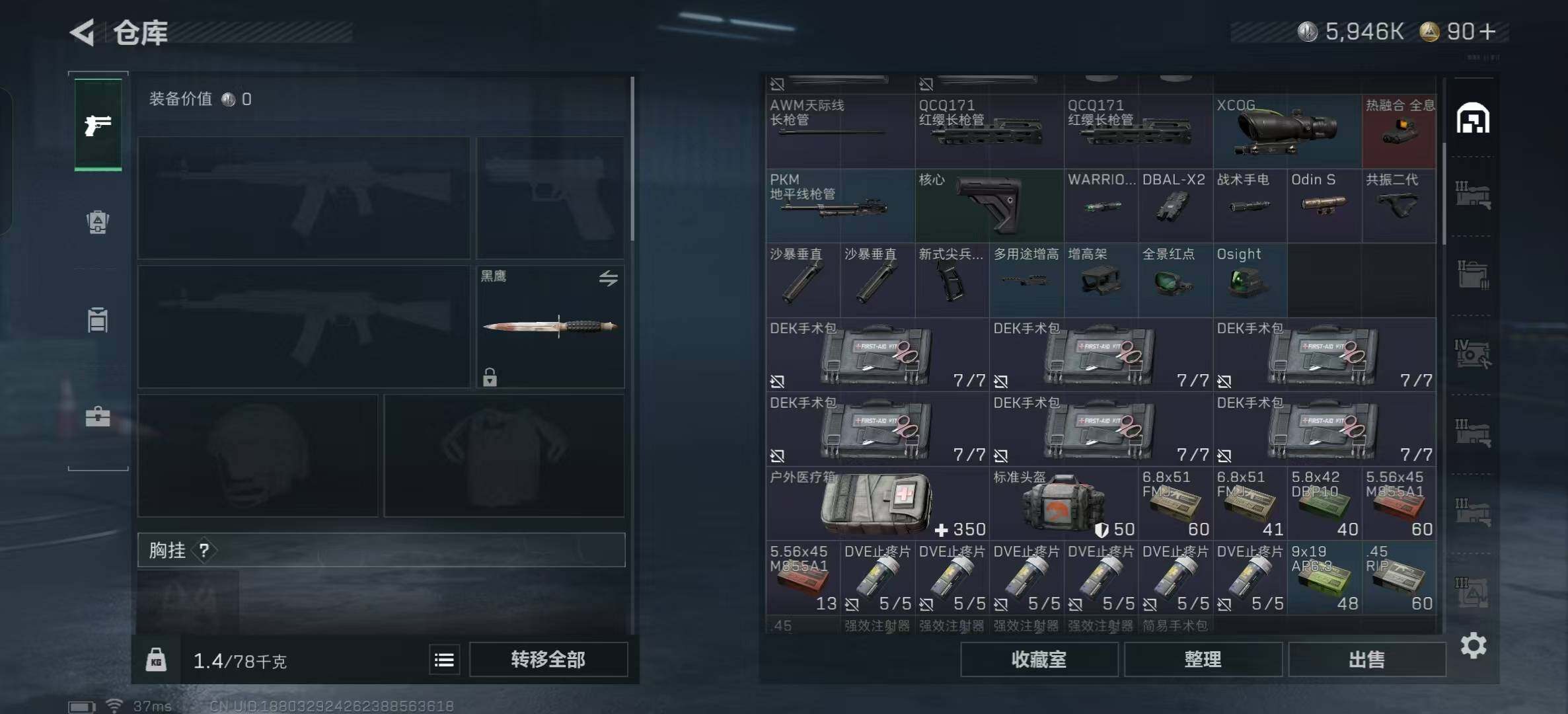The width and height of the screenshot is (1568, 714).
Task: Click 整理 to sort the stash
Action: [x=1203, y=659]
